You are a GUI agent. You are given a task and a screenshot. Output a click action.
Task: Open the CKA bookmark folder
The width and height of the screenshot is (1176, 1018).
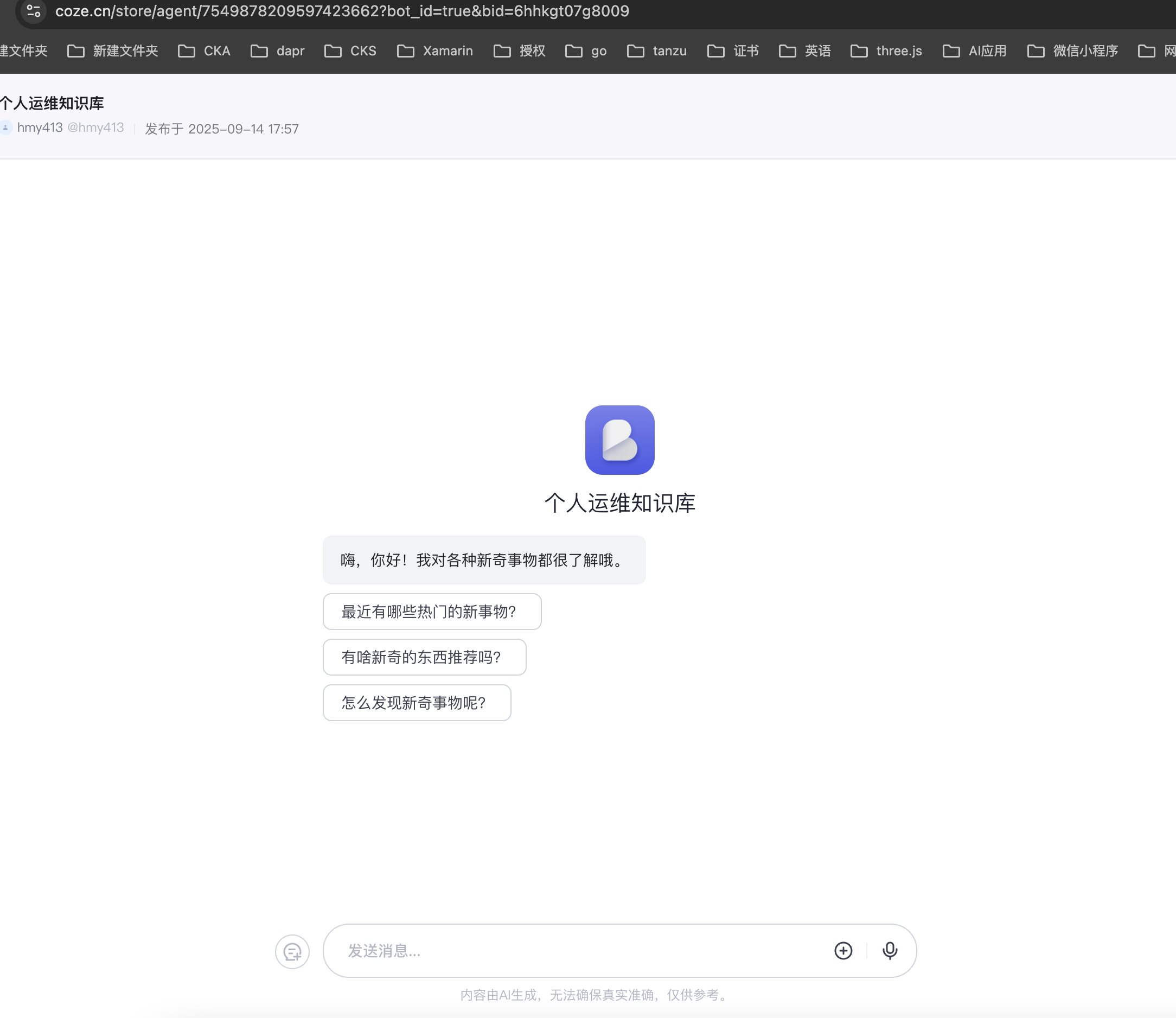[x=204, y=51]
